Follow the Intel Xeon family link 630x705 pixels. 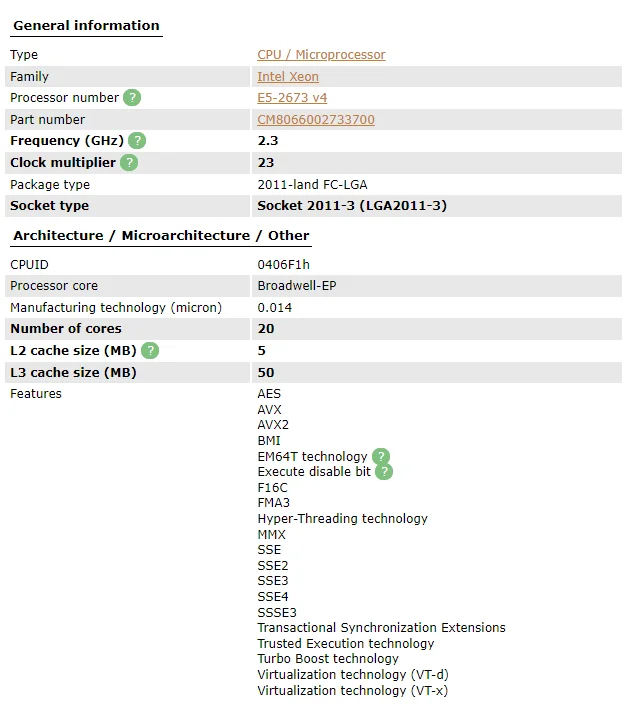pyautogui.click(x=288, y=77)
